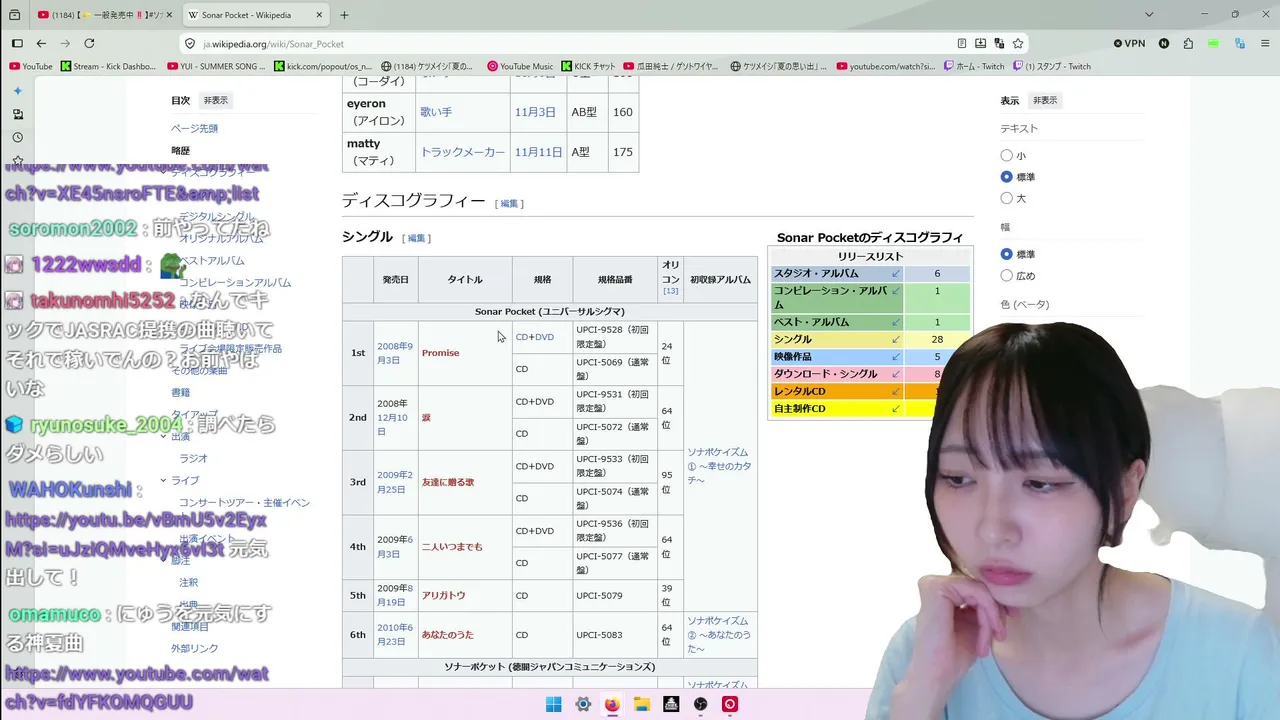Image resolution: width=1280 pixels, height=720 pixels.
Task: Edit the シングル section
Action: (x=416, y=238)
